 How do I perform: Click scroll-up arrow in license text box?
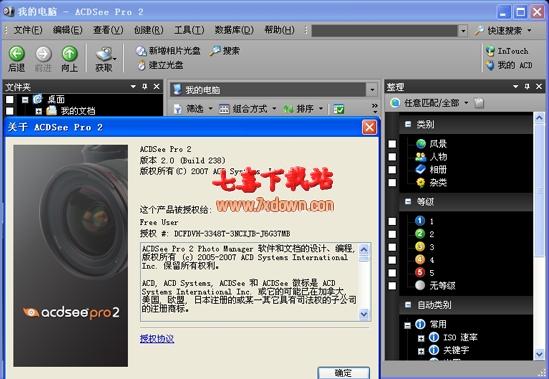click(x=364, y=249)
